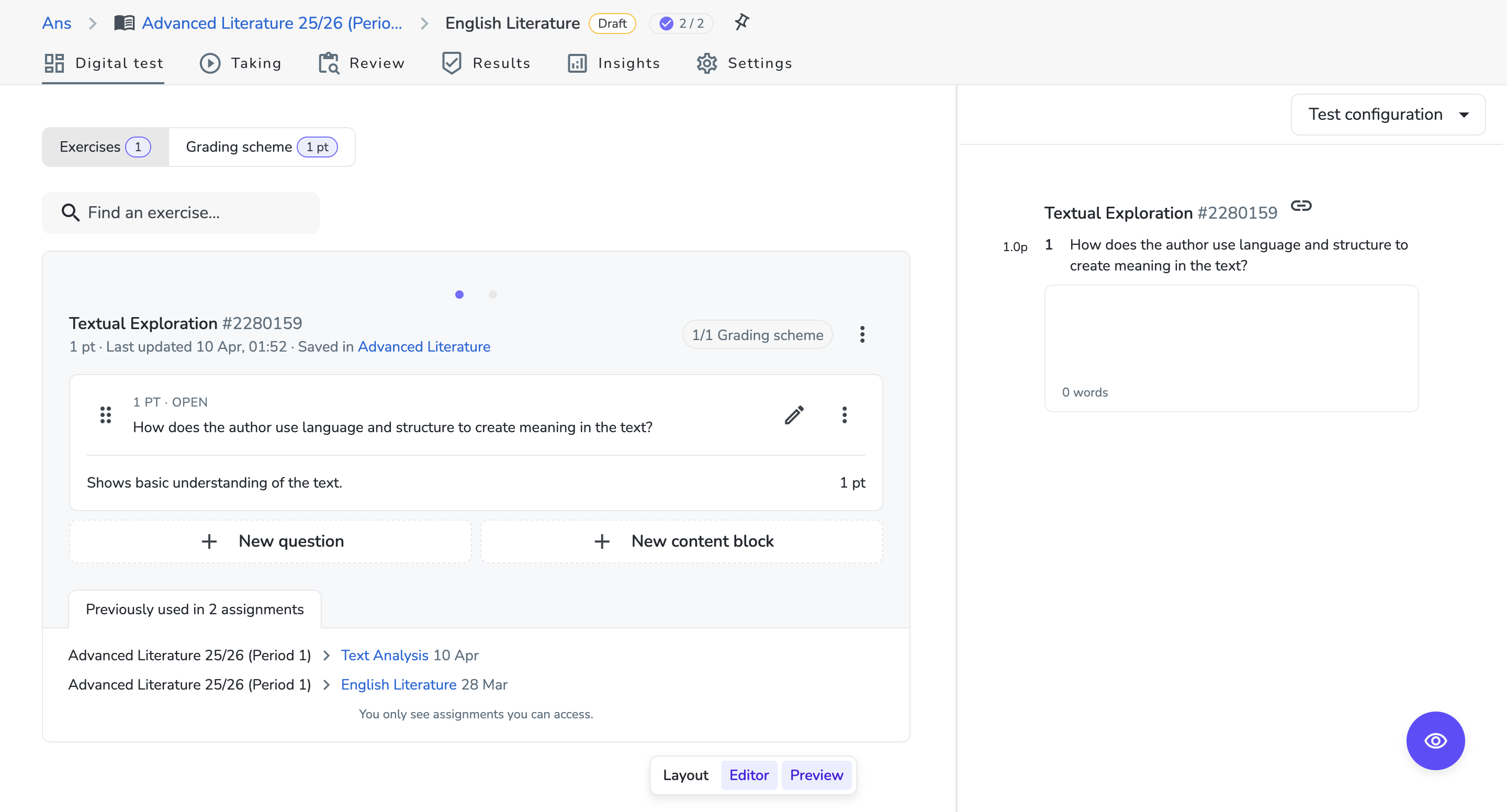Image resolution: width=1507 pixels, height=812 pixels.
Task: Expand the Test configuration dropdown
Action: [x=1388, y=115]
